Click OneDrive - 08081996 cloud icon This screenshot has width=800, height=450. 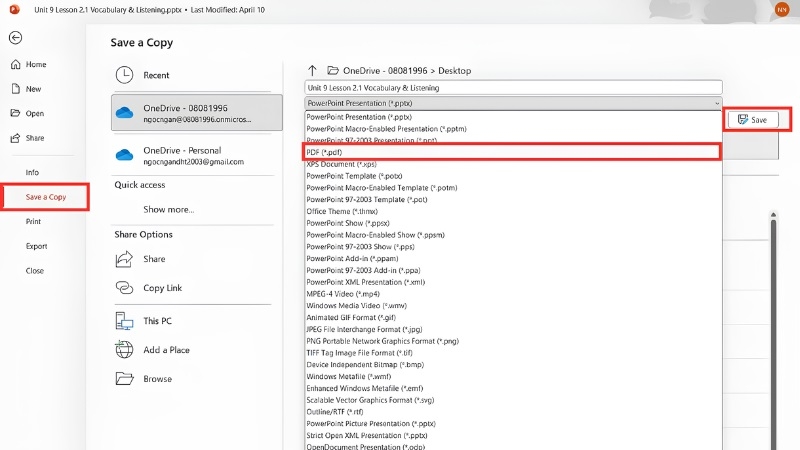pyautogui.click(x=124, y=112)
